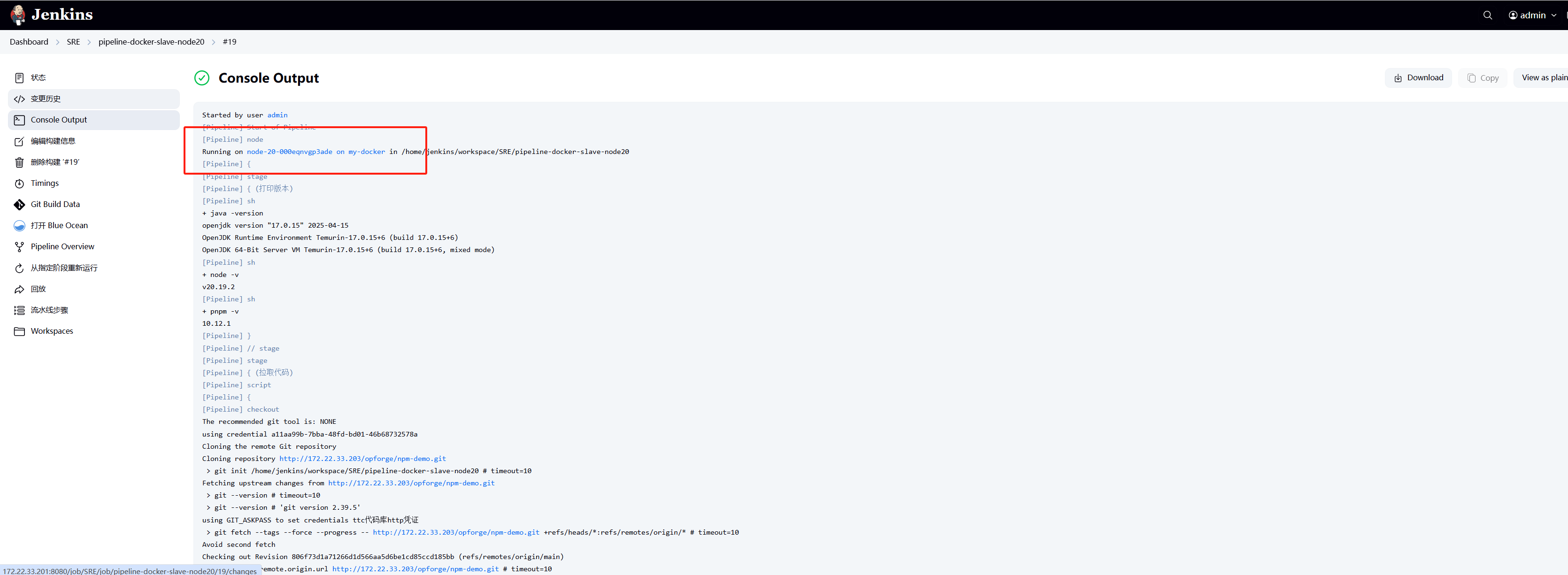Click the Workspaces folder icon
1568x575 pixels.
19,331
